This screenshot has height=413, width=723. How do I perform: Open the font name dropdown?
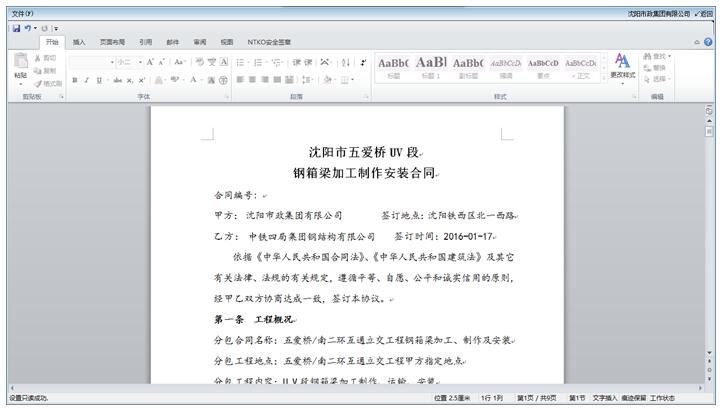[x=112, y=62]
